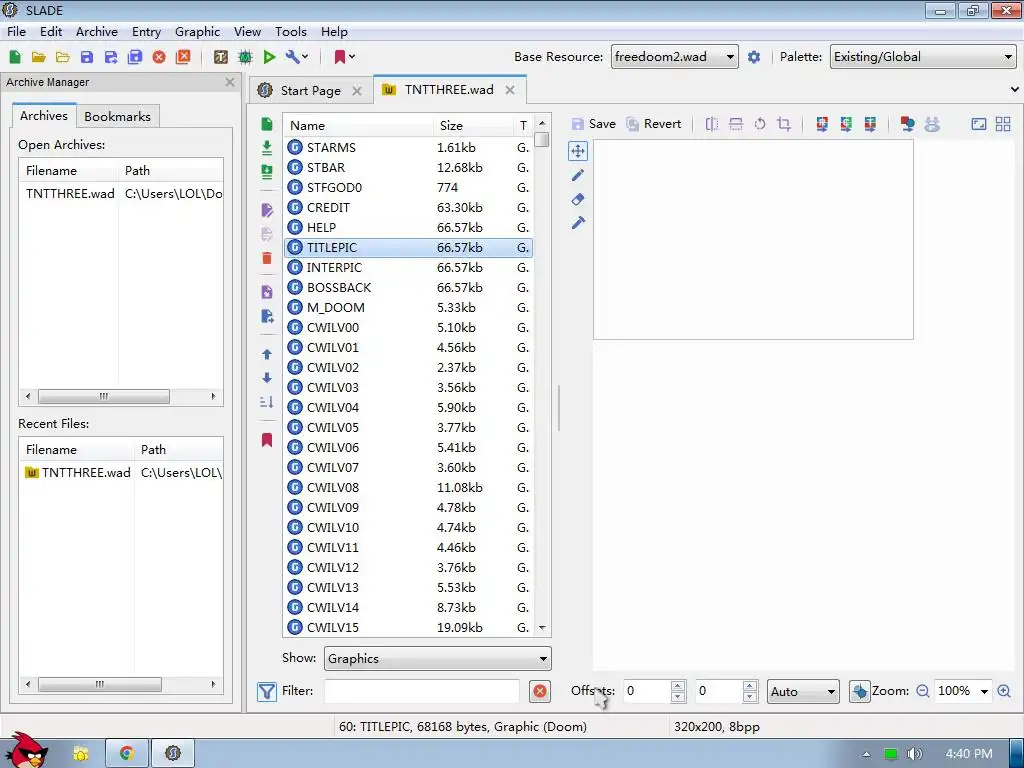Select the STBAR entry
Viewport: 1024px width, 768px height.
pyautogui.click(x=409, y=168)
